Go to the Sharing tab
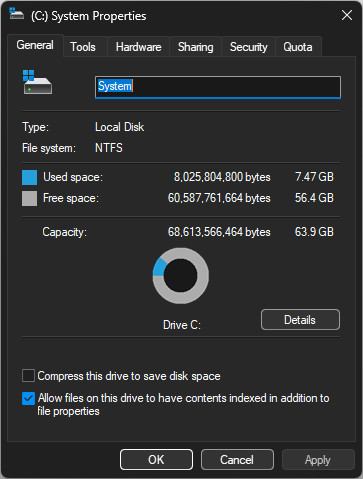The width and height of the screenshot is (363, 479). [195, 47]
